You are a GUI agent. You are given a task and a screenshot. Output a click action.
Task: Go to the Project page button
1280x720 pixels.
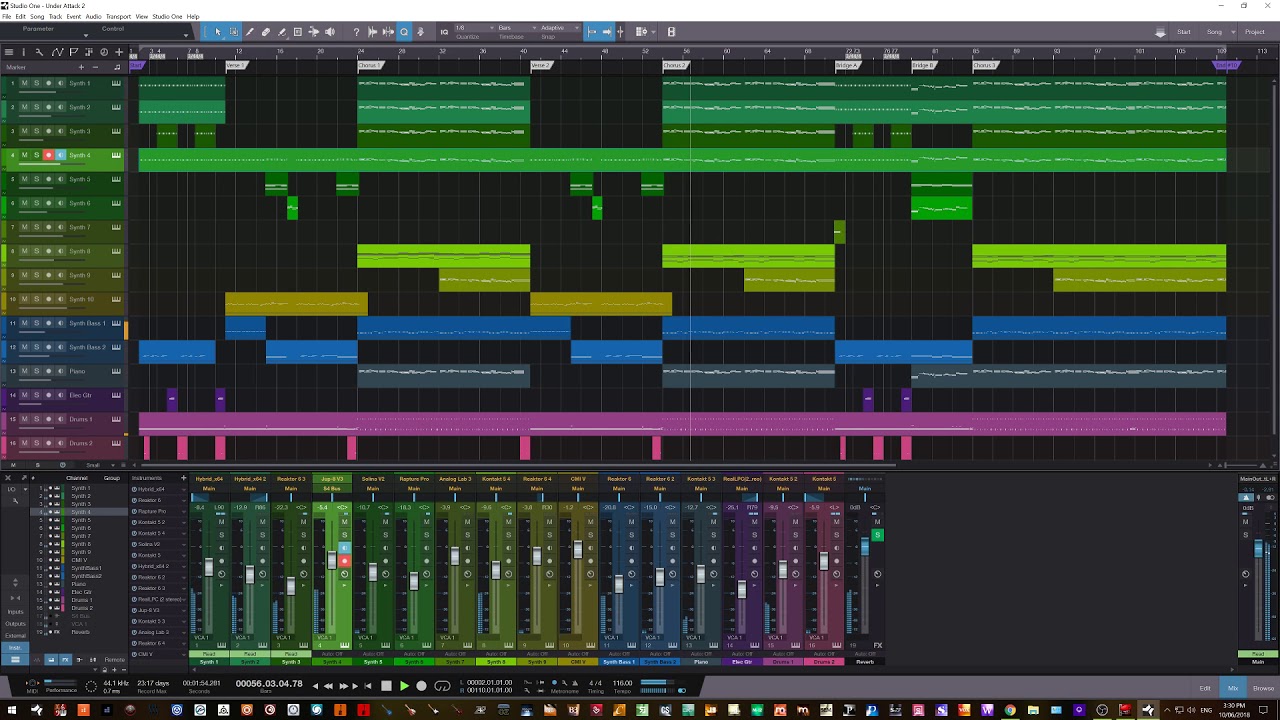tap(1254, 32)
